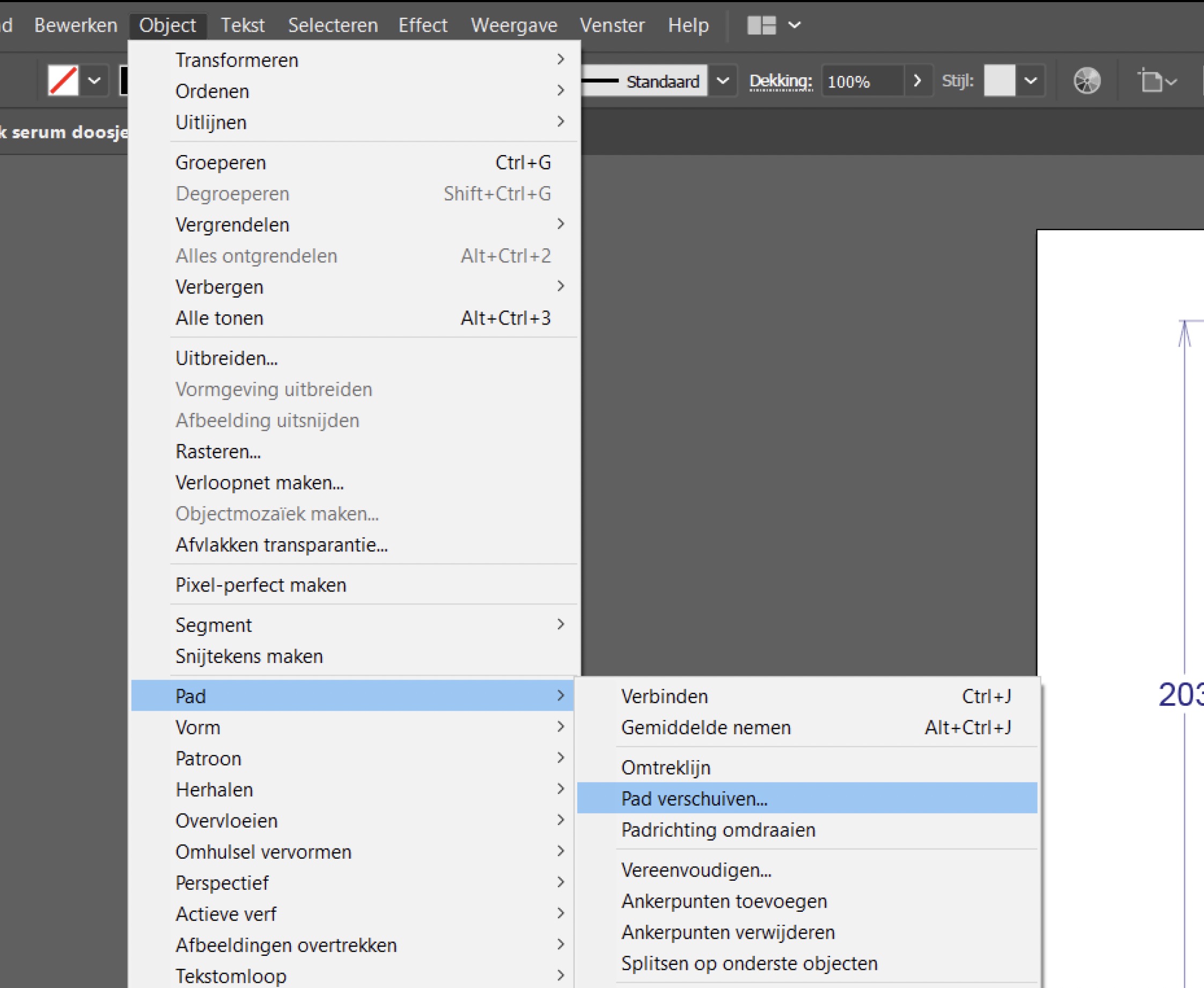Open the Venster menu
Image resolution: width=1204 pixels, height=988 pixels.
[612, 25]
